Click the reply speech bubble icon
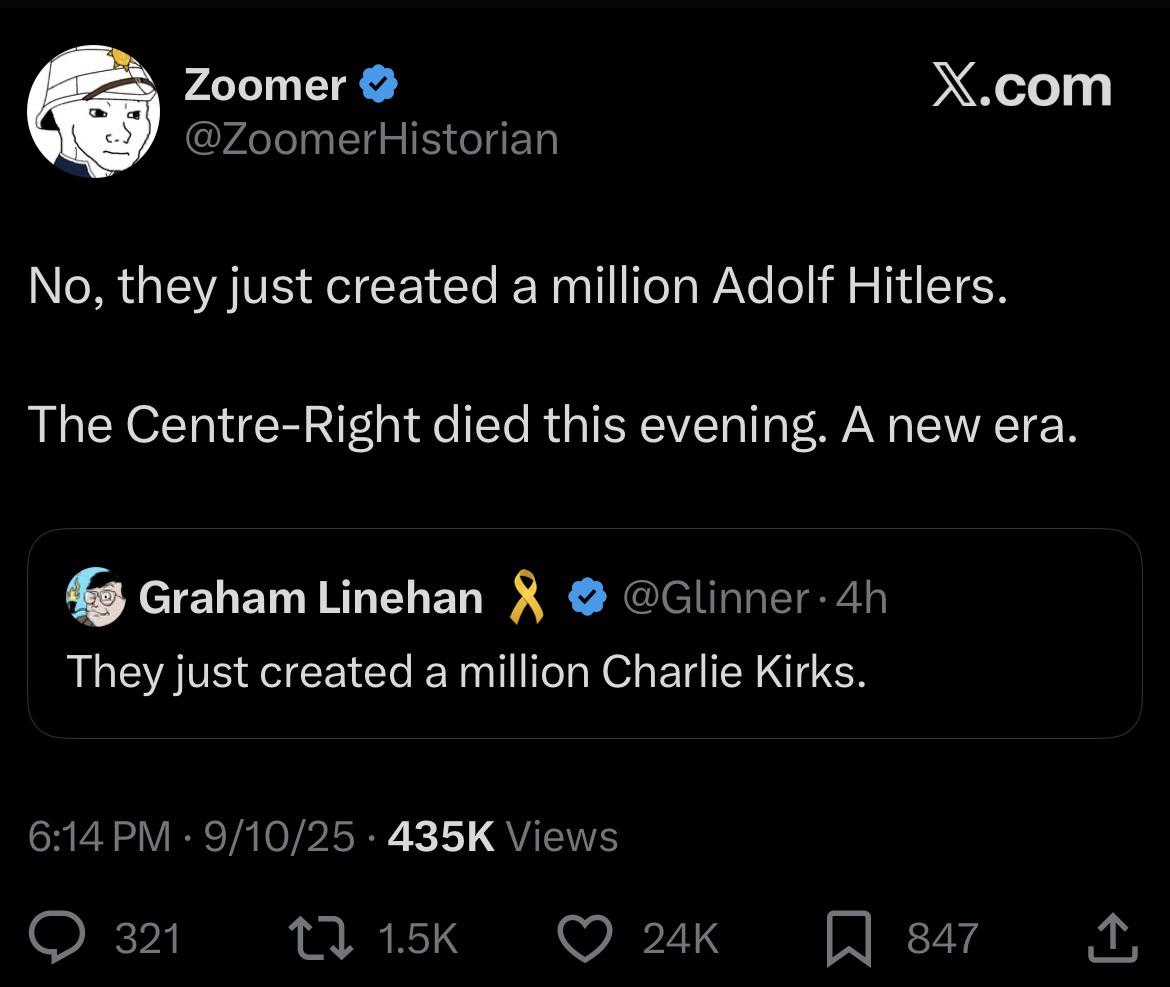This screenshot has height=987, width=1170. (61, 938)
